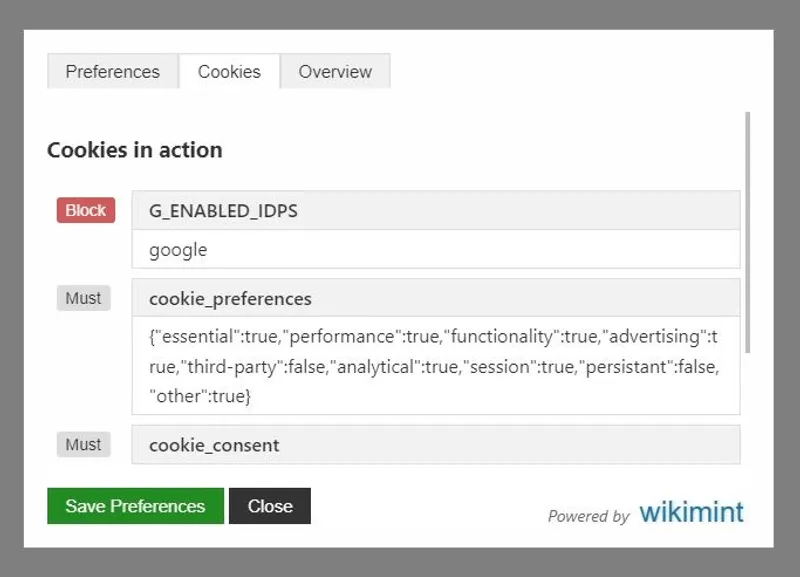The height and width of the screenshot is (577, 800).
Task: Select the cookie_preferences name field
Action: pyautogui.click(x=435, y=298)
